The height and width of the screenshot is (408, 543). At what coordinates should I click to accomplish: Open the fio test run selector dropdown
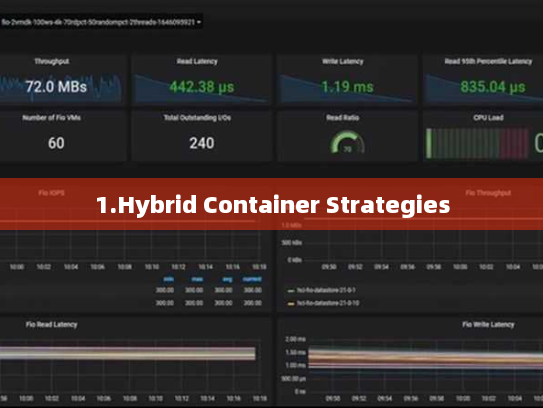point(101,22)
